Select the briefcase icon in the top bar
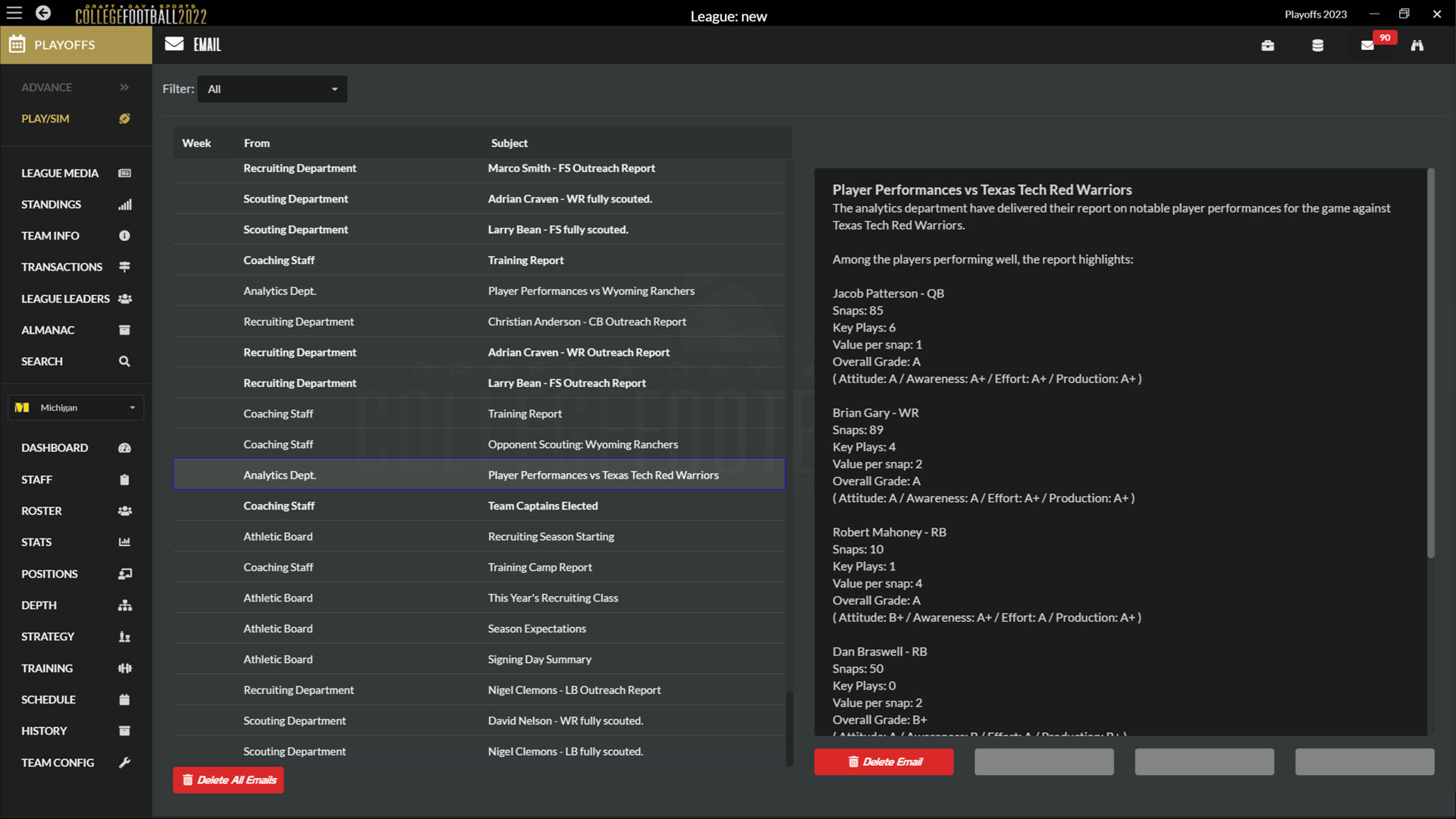Screen dimensions: 1456x819 (1268, 45)
